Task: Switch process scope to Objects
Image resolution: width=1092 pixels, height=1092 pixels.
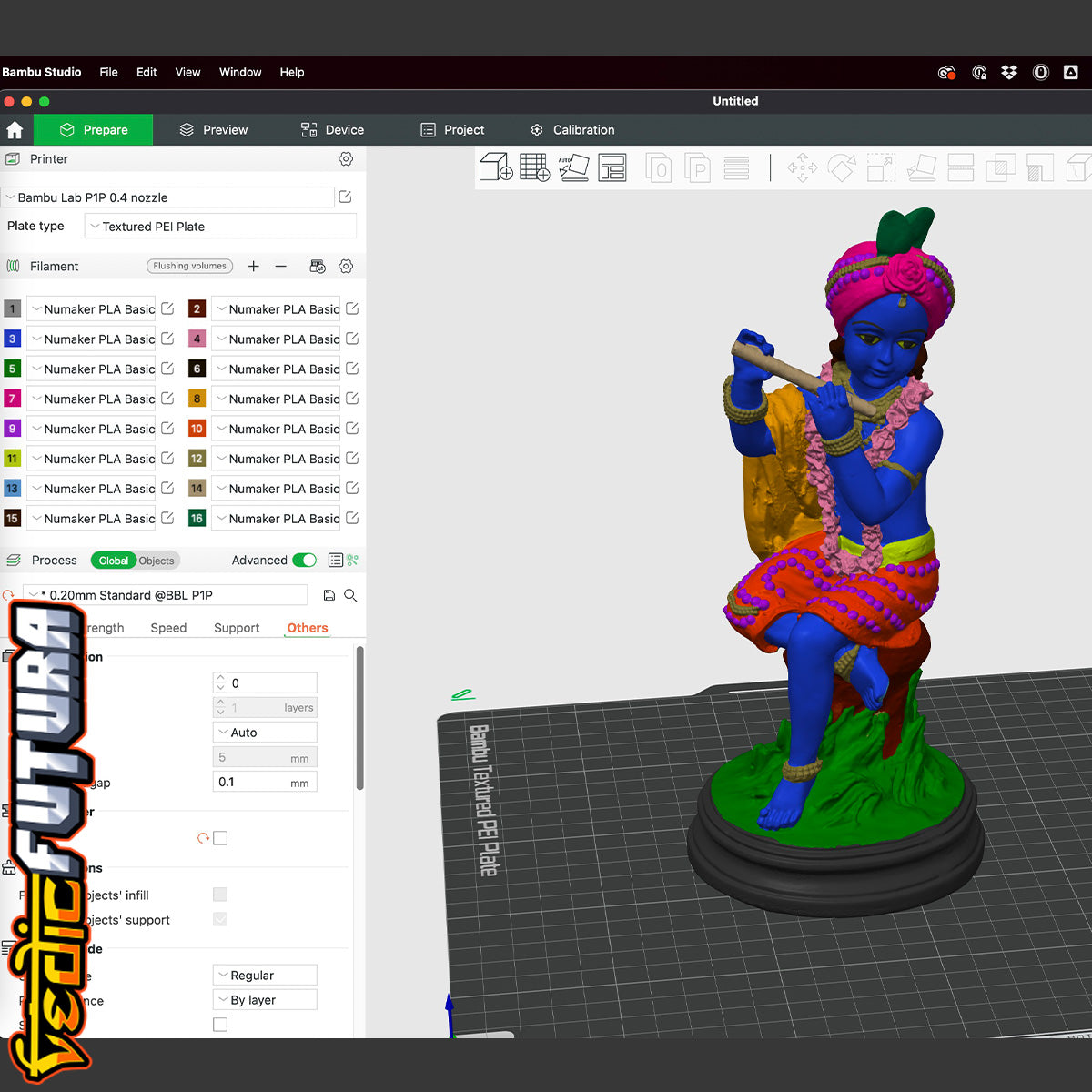Action: click(x=157, y=561)
